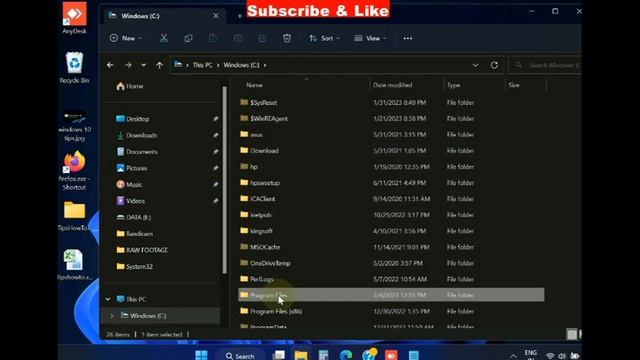Expand breadcrumb chevron after This PC

[x=218, y=65]
